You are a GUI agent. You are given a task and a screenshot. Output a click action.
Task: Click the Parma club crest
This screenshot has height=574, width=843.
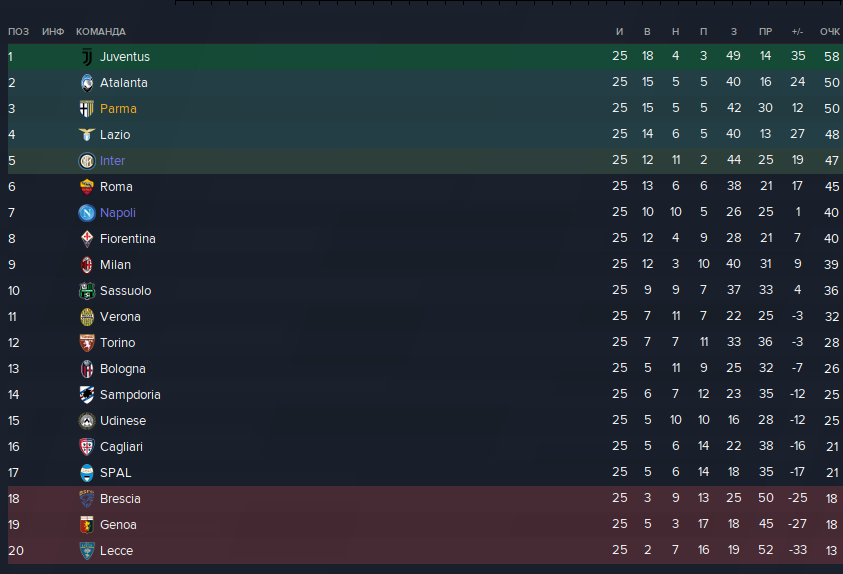click(x=86, y=109)
